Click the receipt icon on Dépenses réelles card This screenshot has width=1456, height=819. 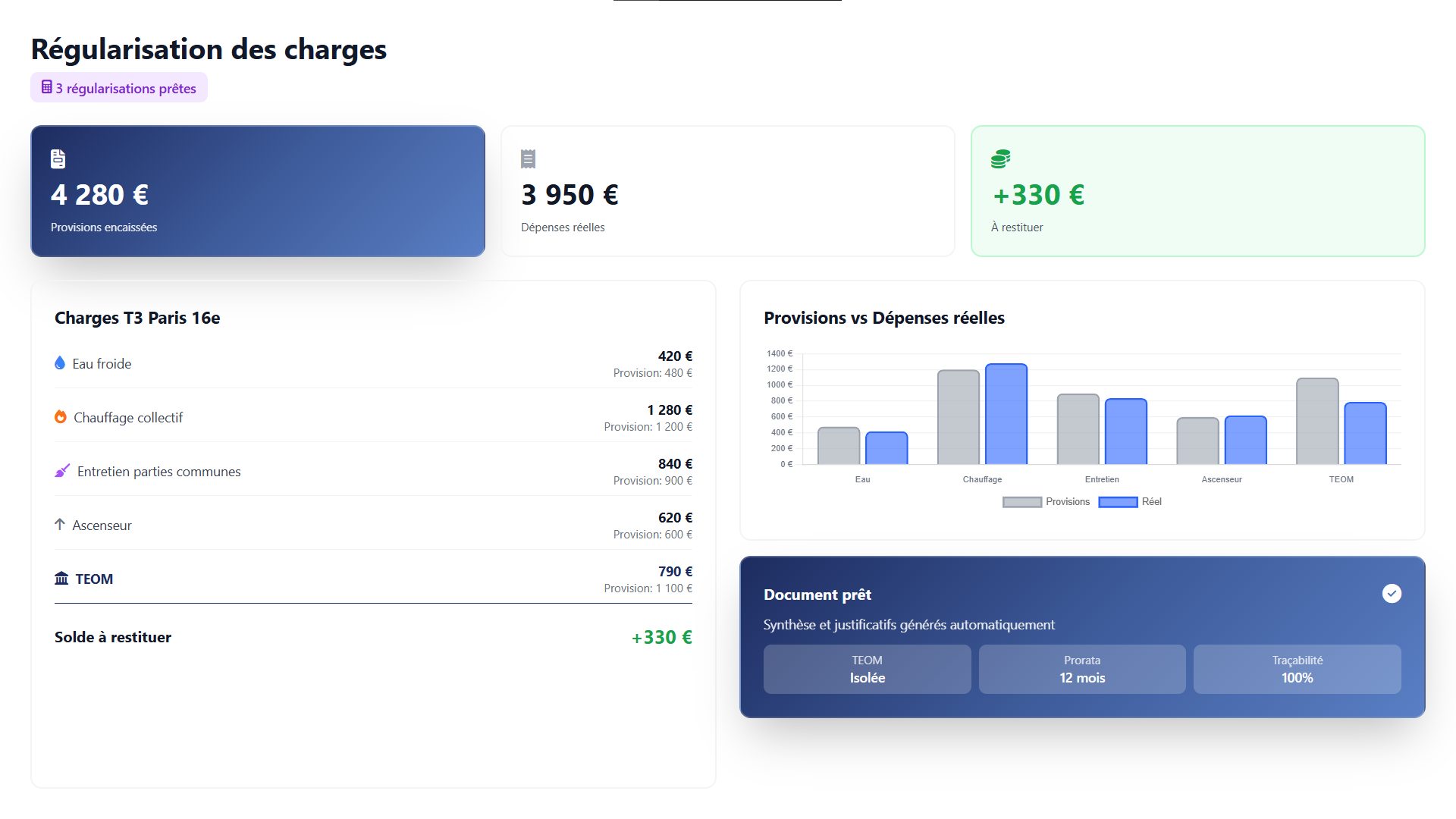coord(529,158)
